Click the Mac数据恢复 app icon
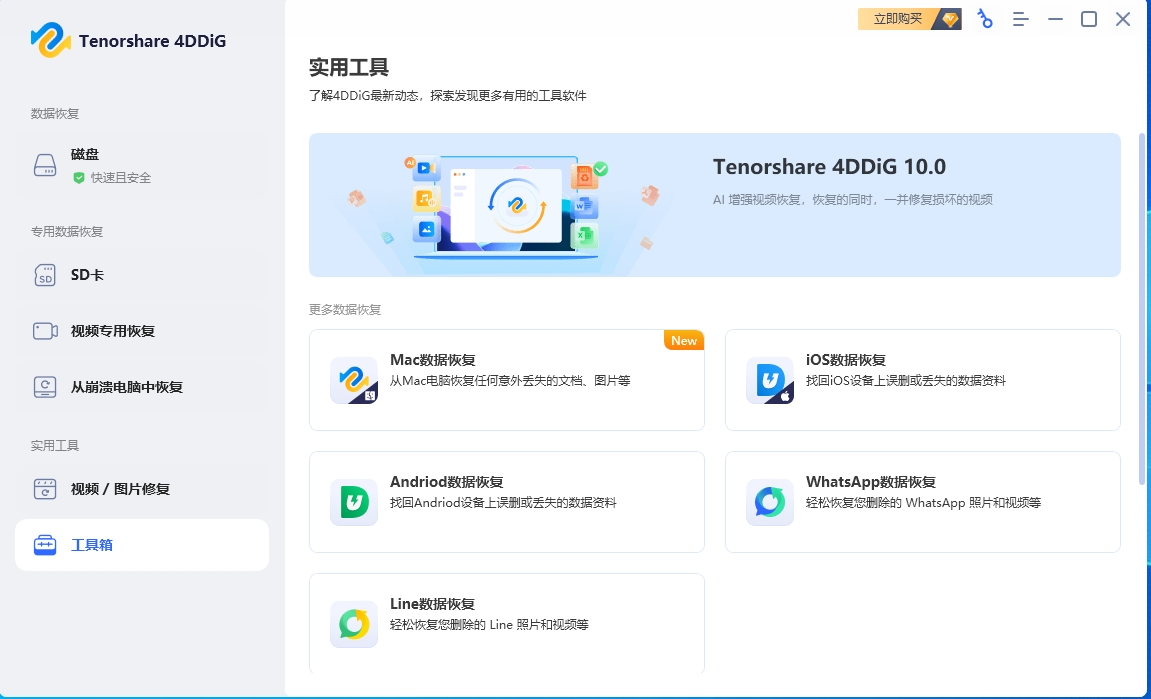Viewport: 1151px width, 699px height. tap(354, 380)
